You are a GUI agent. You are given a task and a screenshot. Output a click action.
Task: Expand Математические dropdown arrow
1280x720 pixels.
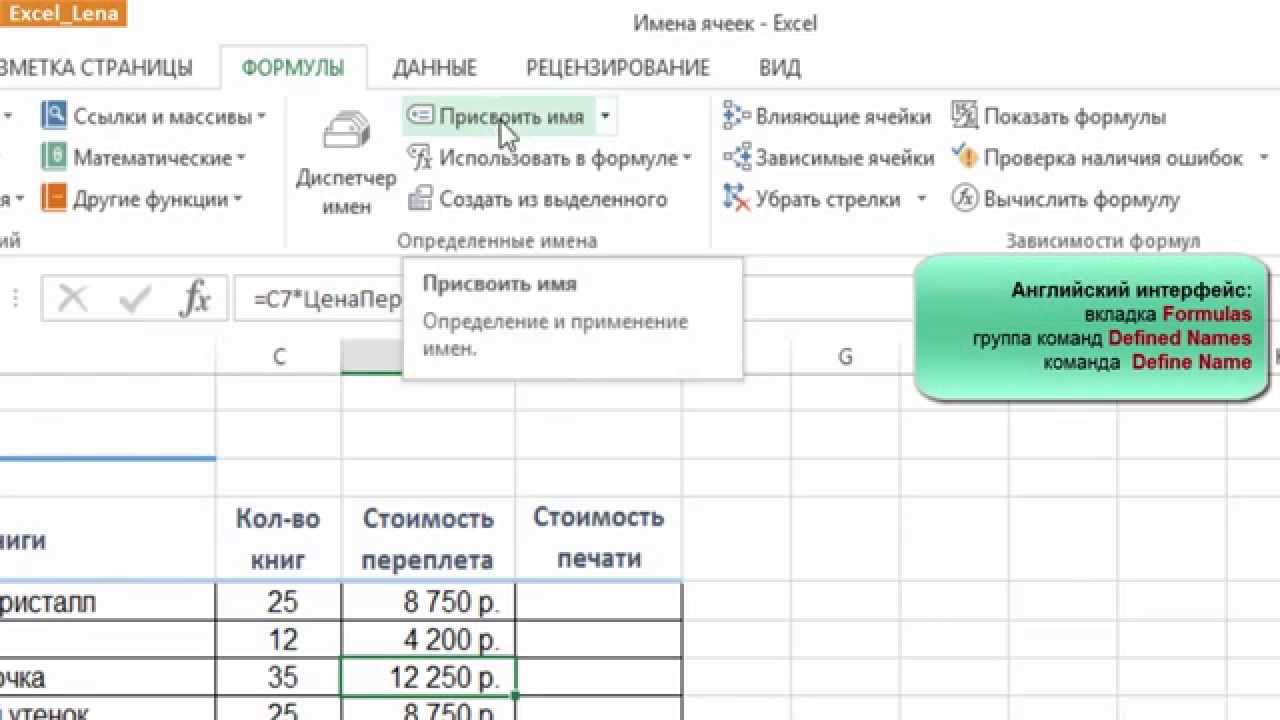240,158
